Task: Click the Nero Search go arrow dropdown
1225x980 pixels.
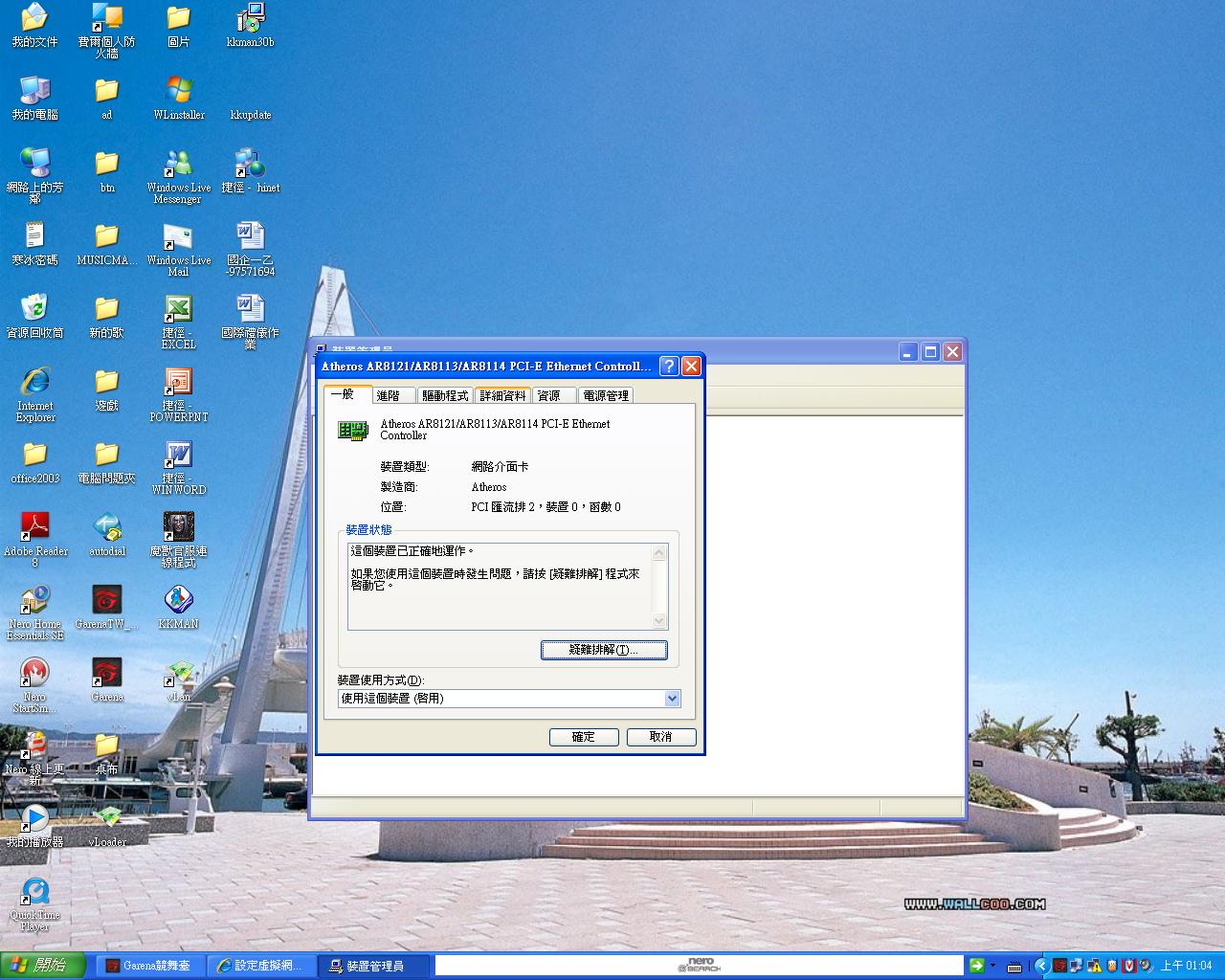Action: [992, 966]
